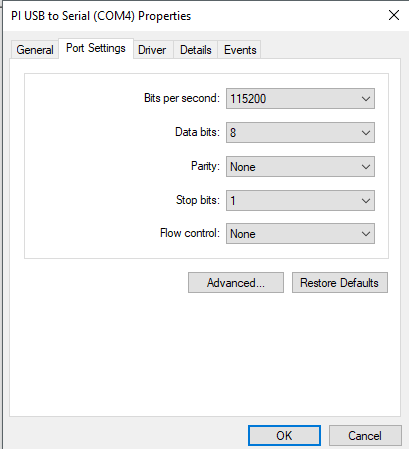Image resolution: width=409 pixels, height=449 pixels.
Task: Click the Advanced... button
Action: pyautogui.click(x=236, y=283)
